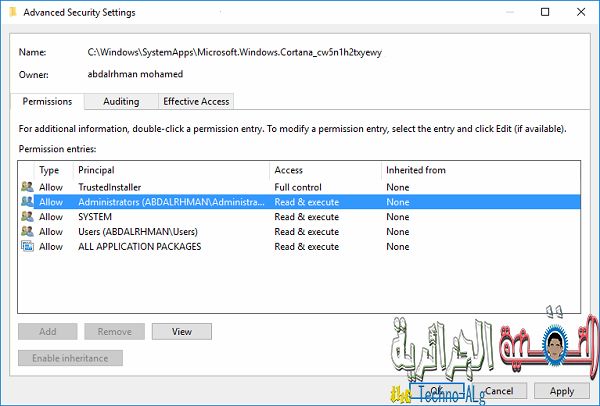Viewport: 600px width, 406px height.
Task: Click the Cancel button
Action: 499,391
